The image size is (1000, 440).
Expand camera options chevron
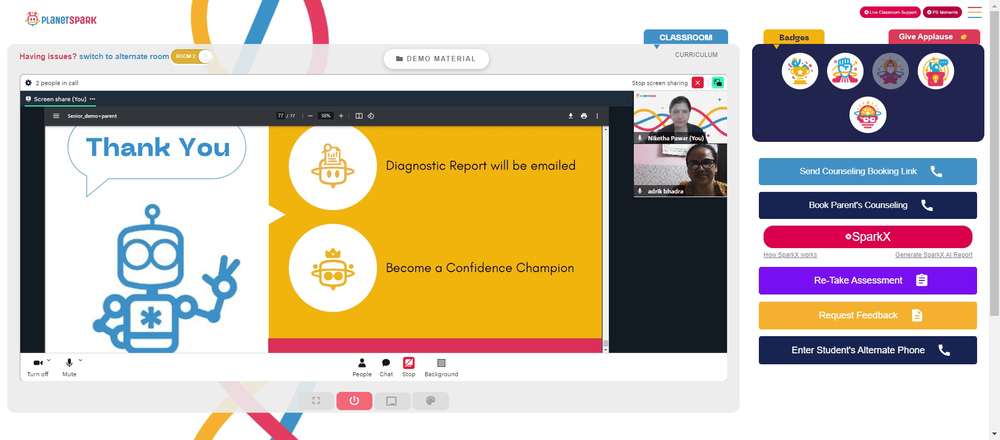pos(49,360)
